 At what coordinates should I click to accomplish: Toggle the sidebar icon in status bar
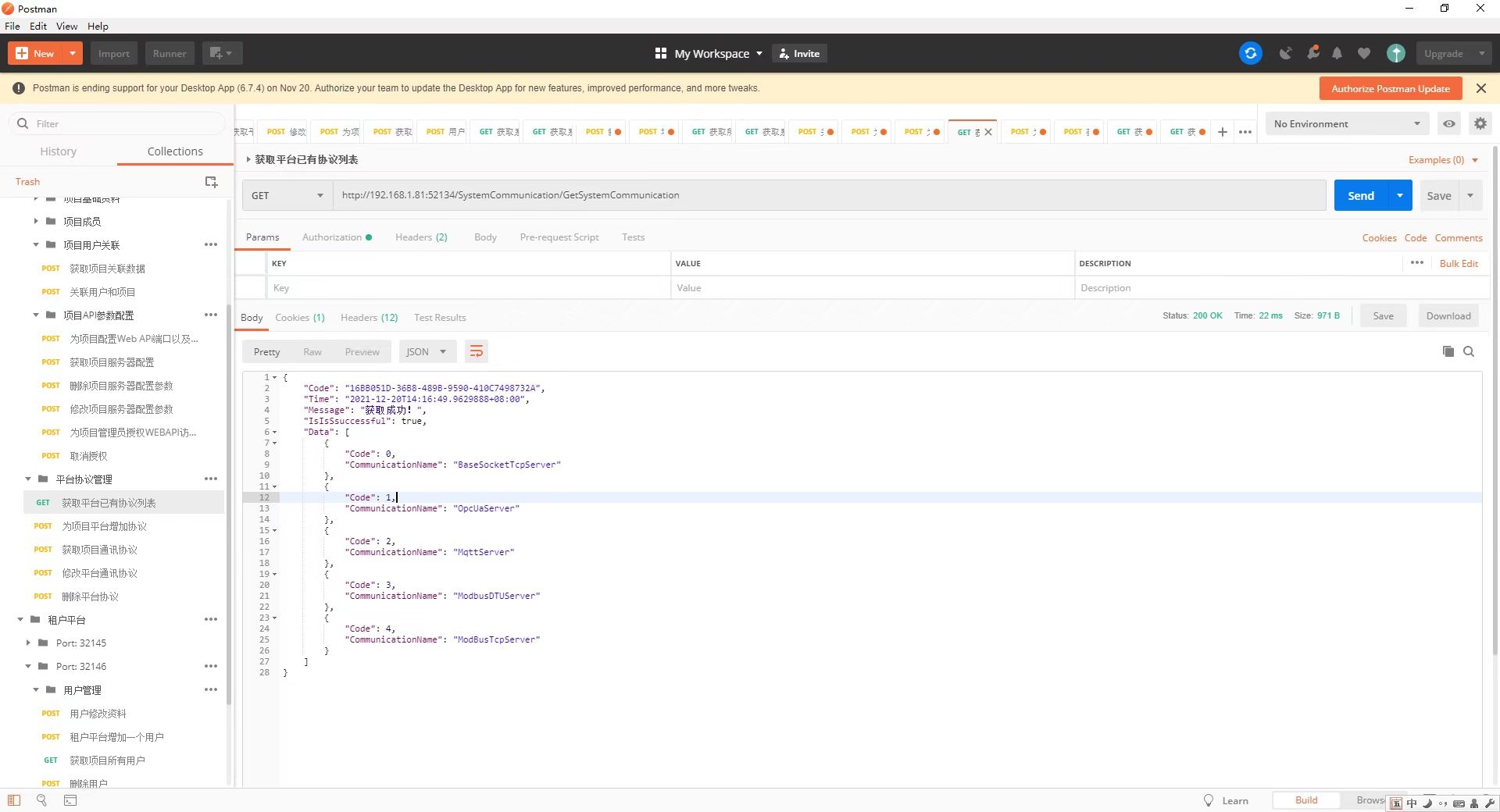coord(14,800)
